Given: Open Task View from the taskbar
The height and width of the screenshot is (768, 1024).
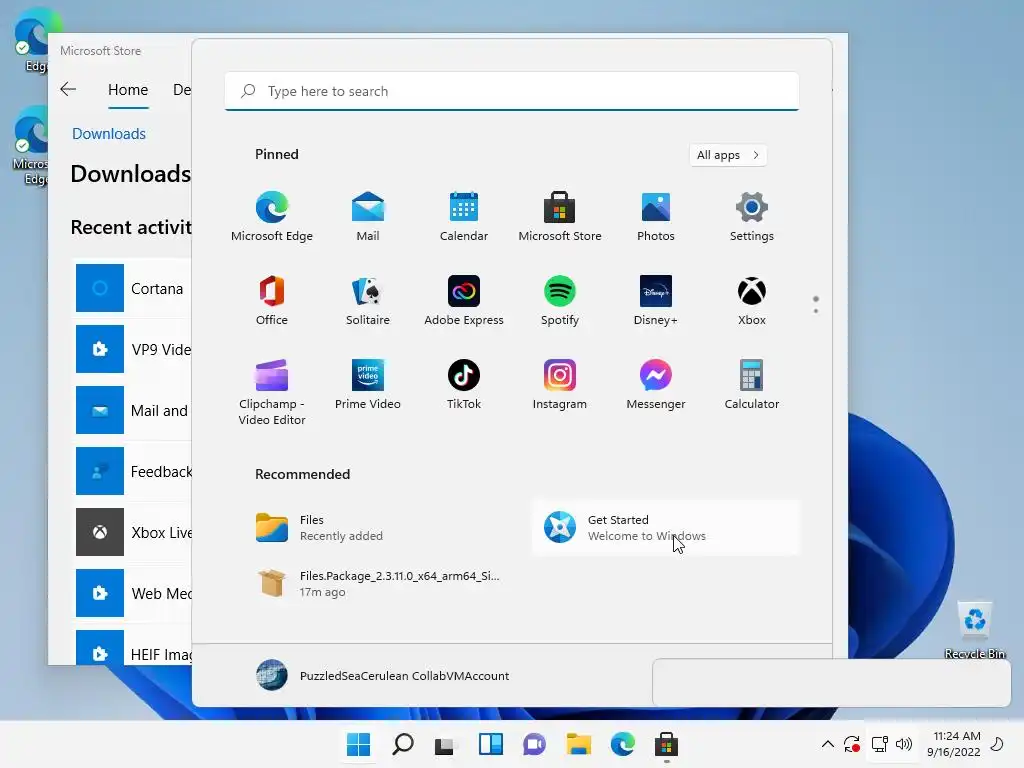Looking at the screenshot, I should coord(446,744).
